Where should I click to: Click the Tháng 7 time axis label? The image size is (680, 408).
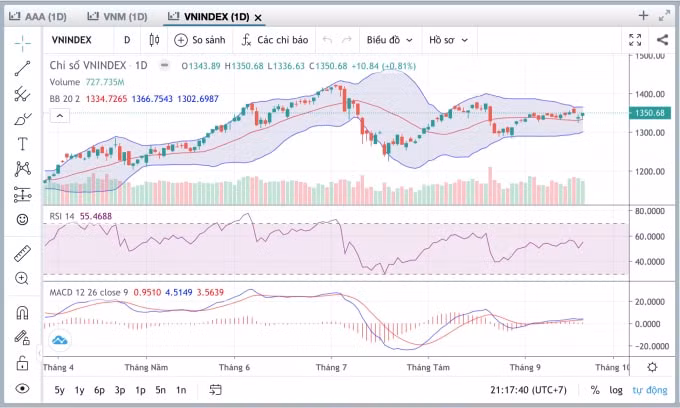tap(331, 368)
